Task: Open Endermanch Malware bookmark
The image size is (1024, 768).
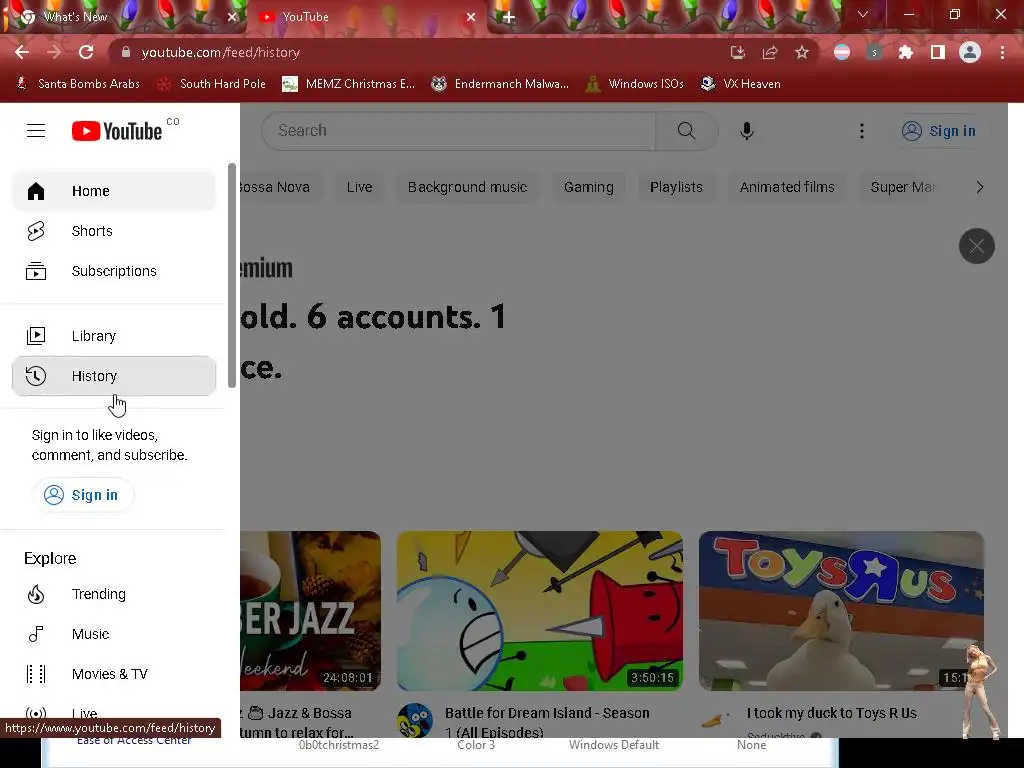Action: coord(500,84)
